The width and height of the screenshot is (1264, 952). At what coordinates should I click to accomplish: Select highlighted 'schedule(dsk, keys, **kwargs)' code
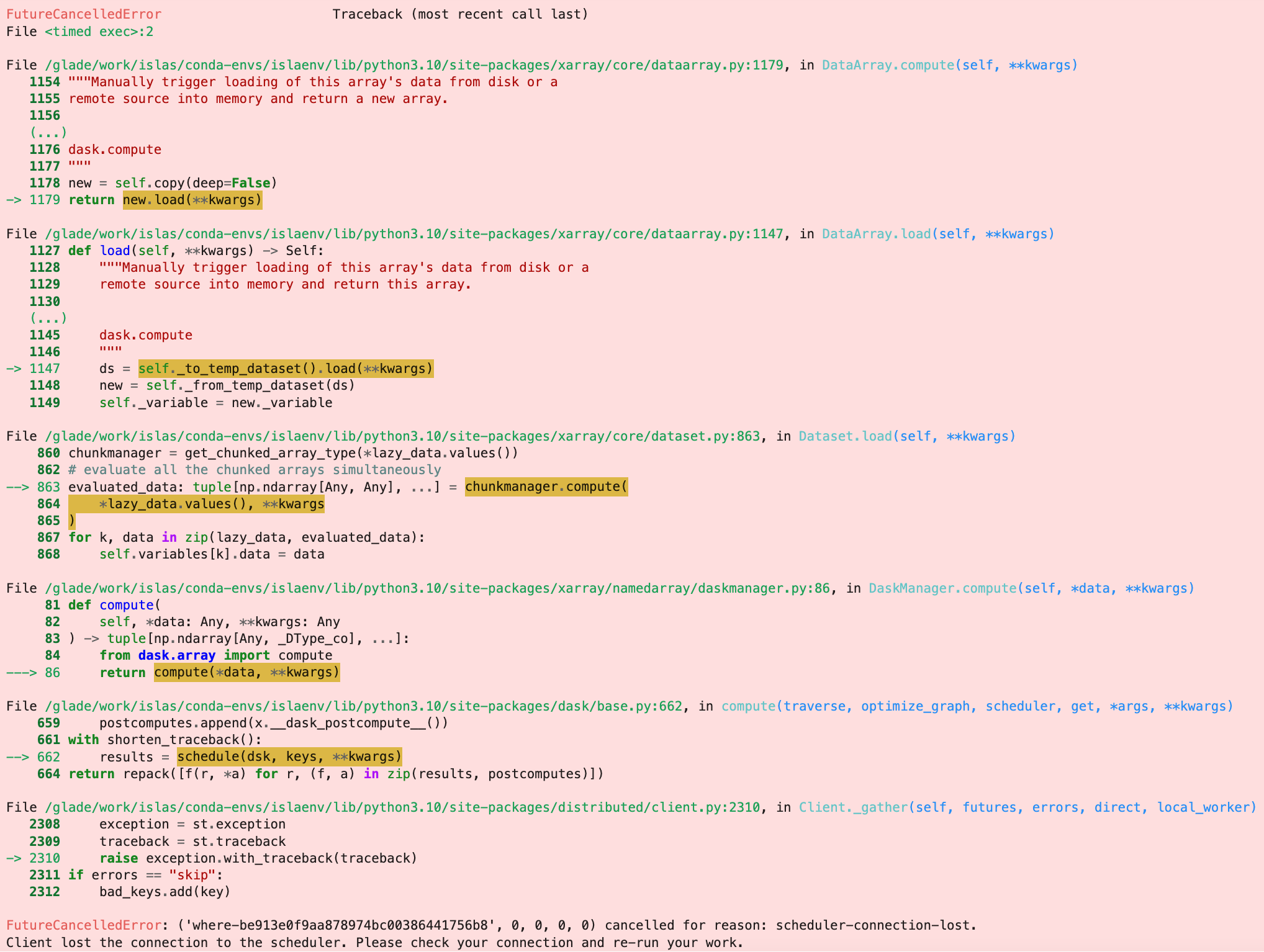click(289, 757)
